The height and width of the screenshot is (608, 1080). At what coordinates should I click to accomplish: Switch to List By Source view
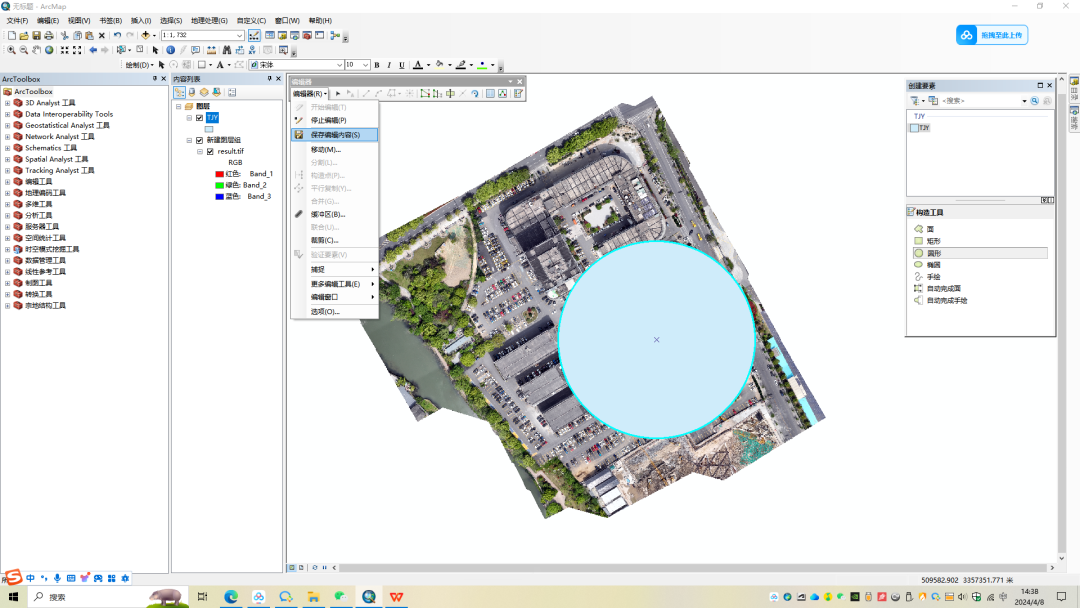(192, 92)
